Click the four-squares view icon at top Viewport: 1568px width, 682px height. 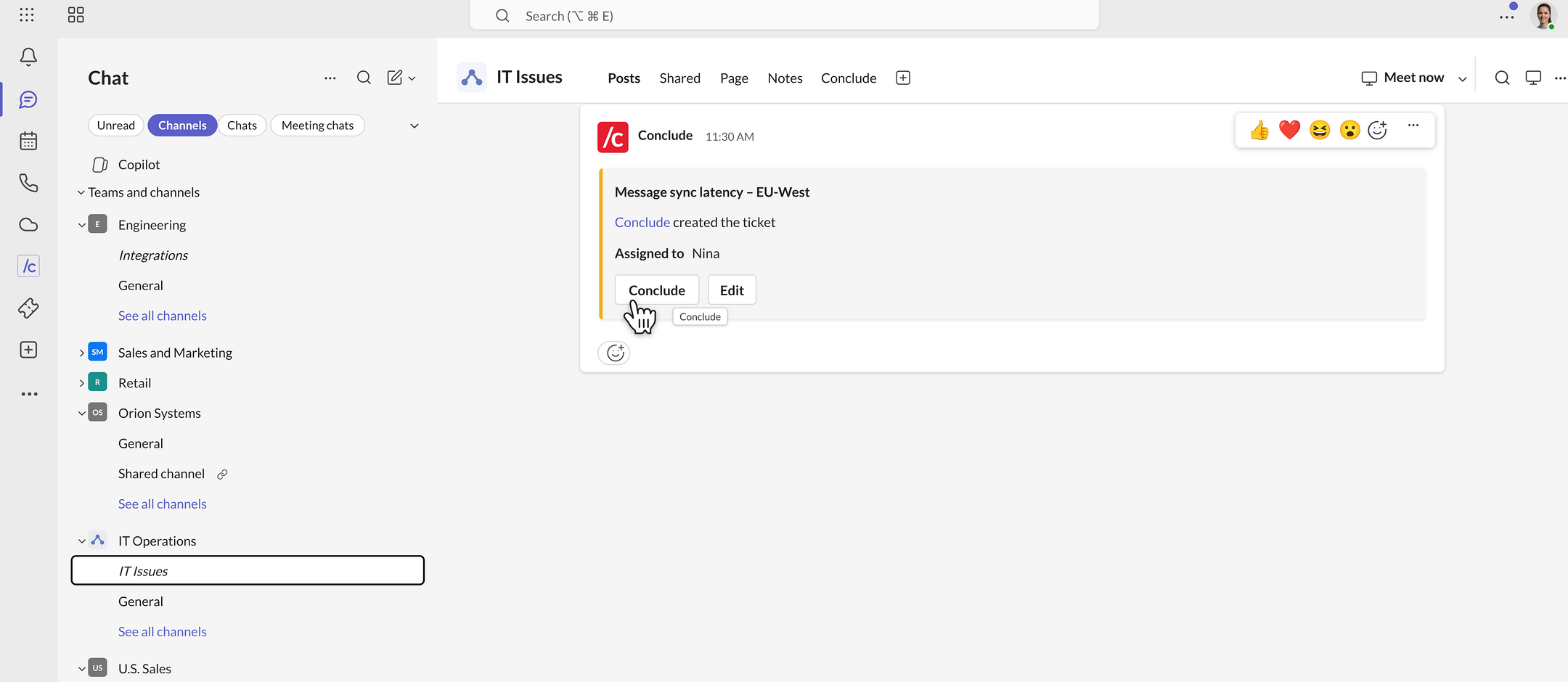76,15
